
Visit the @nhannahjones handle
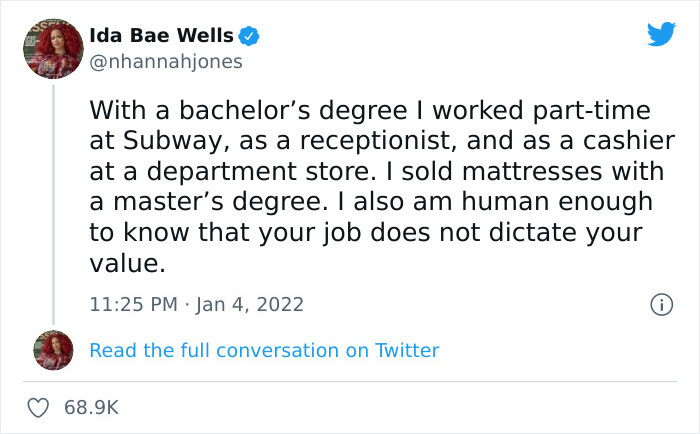(x=166, y=61)
